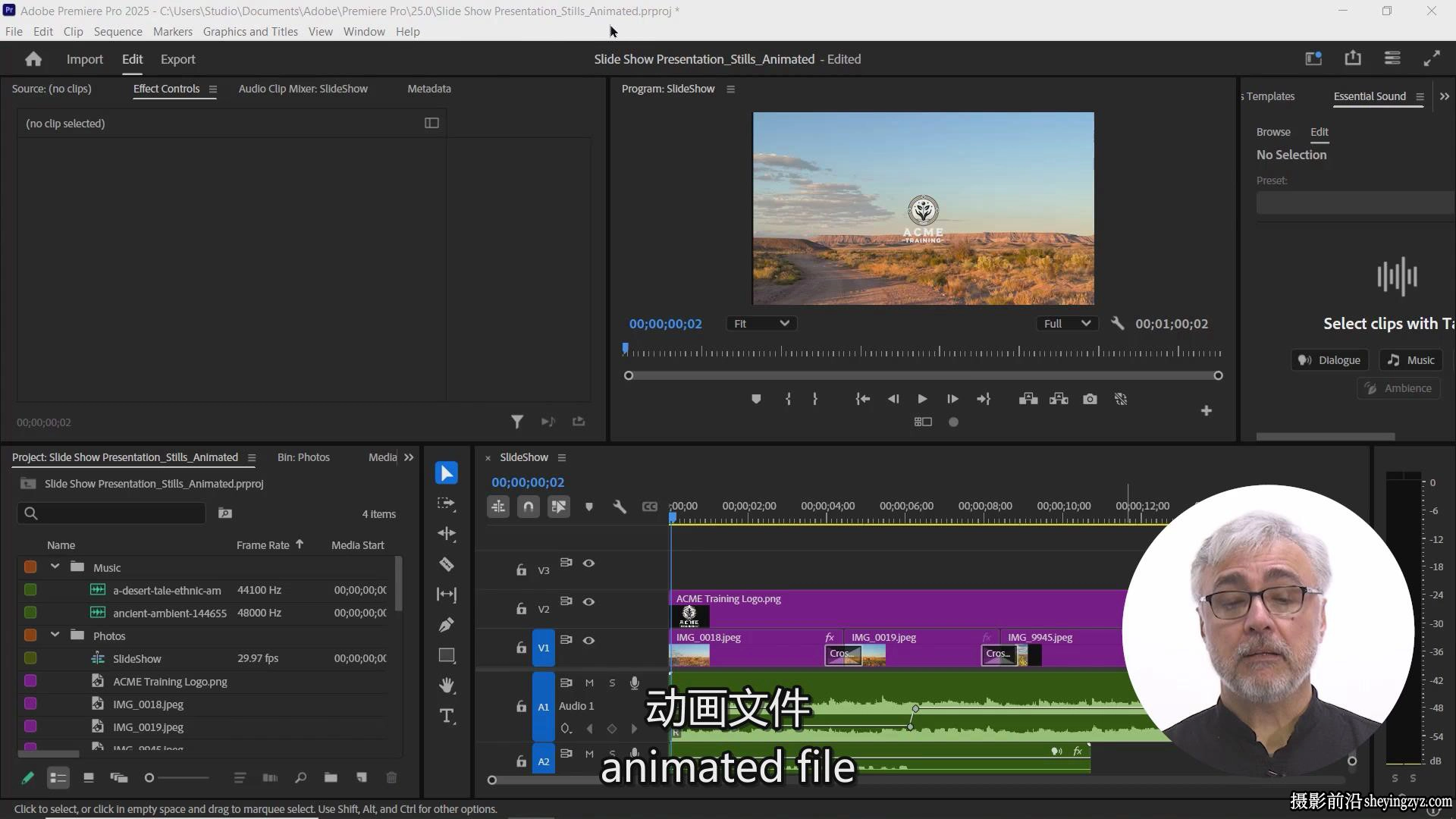Open the Fit zoom level dropdown
Image resolution: width=1456 pixels, height=819 pixels.
click(x=761, y=323)
